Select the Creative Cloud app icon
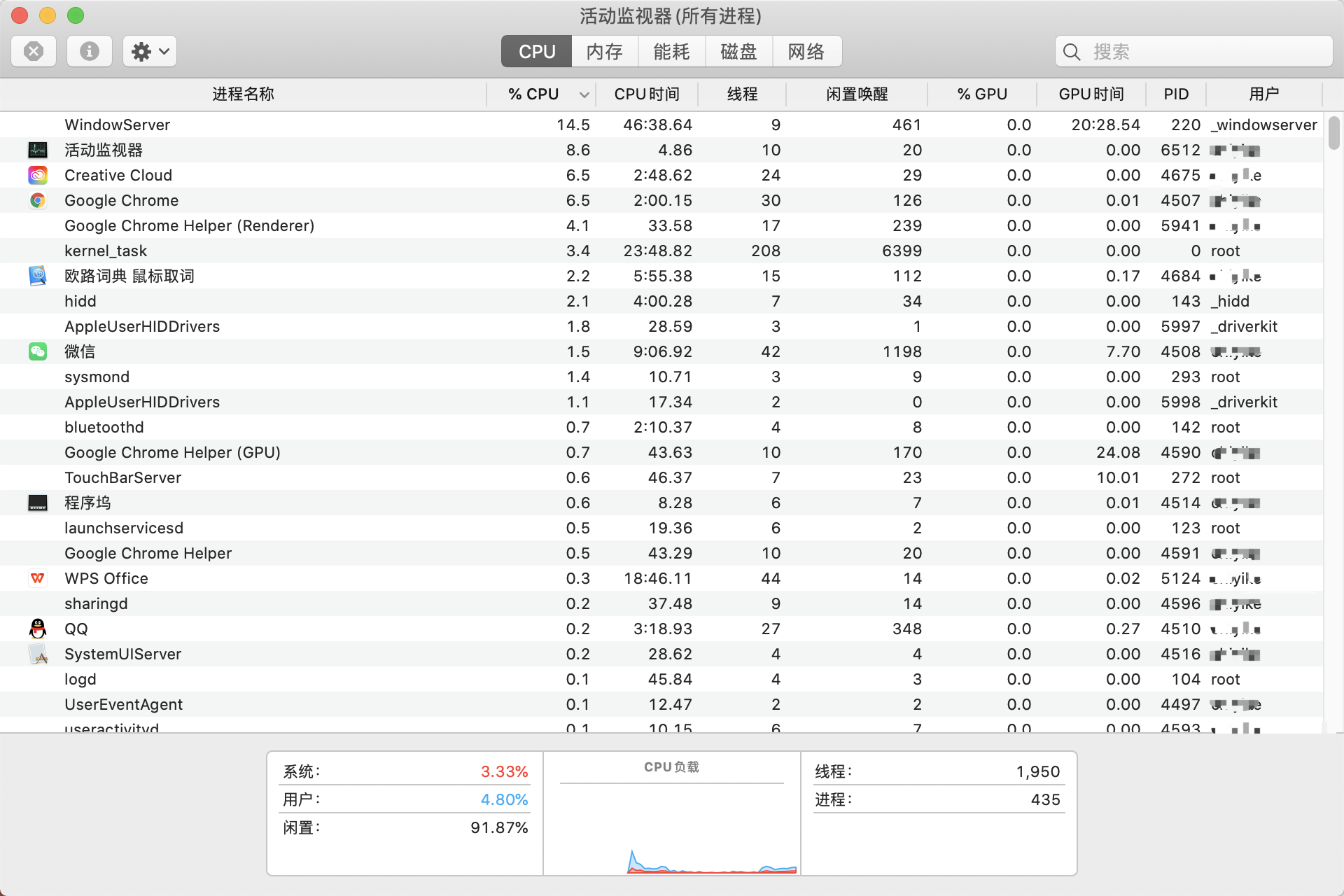Screen dimensions: 1344x896 pyautogui.click(x=38, y=175)
